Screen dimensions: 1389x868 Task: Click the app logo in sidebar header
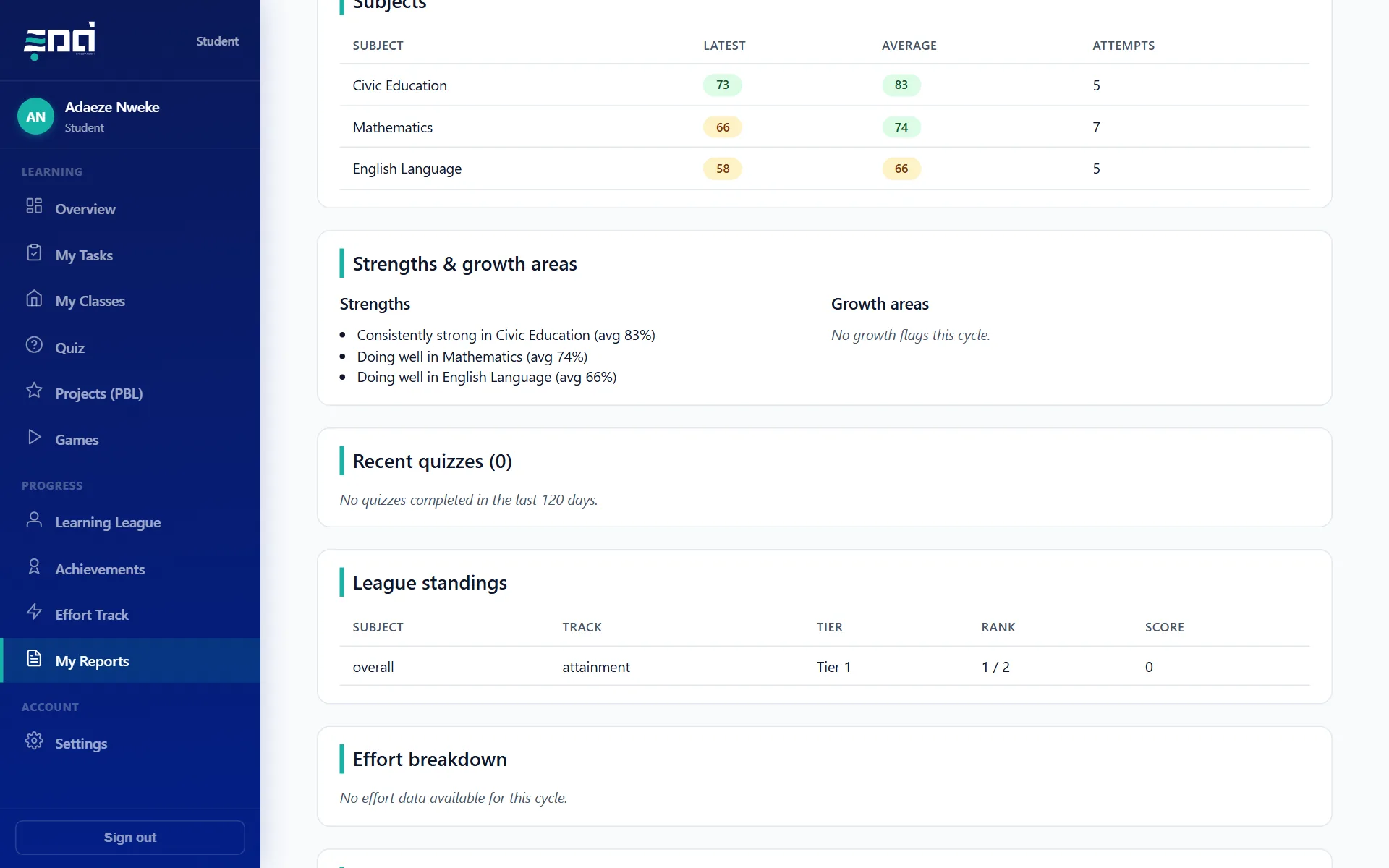point(59,41)
